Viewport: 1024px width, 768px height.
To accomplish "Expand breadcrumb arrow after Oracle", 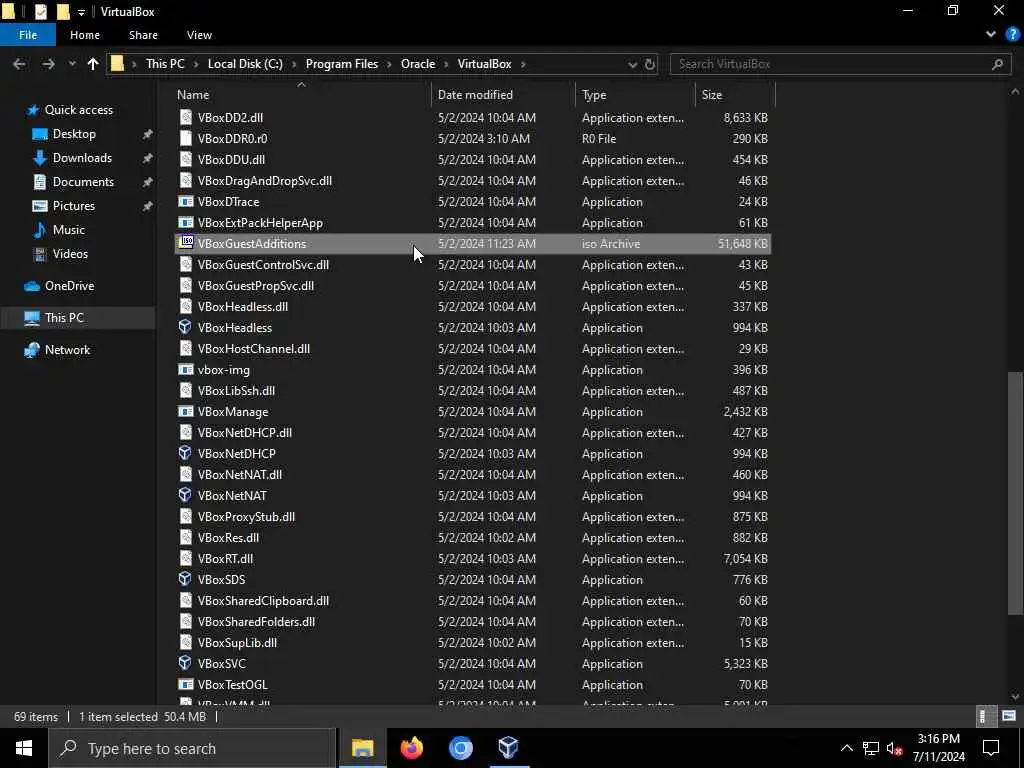I will (x=447, y=64).
